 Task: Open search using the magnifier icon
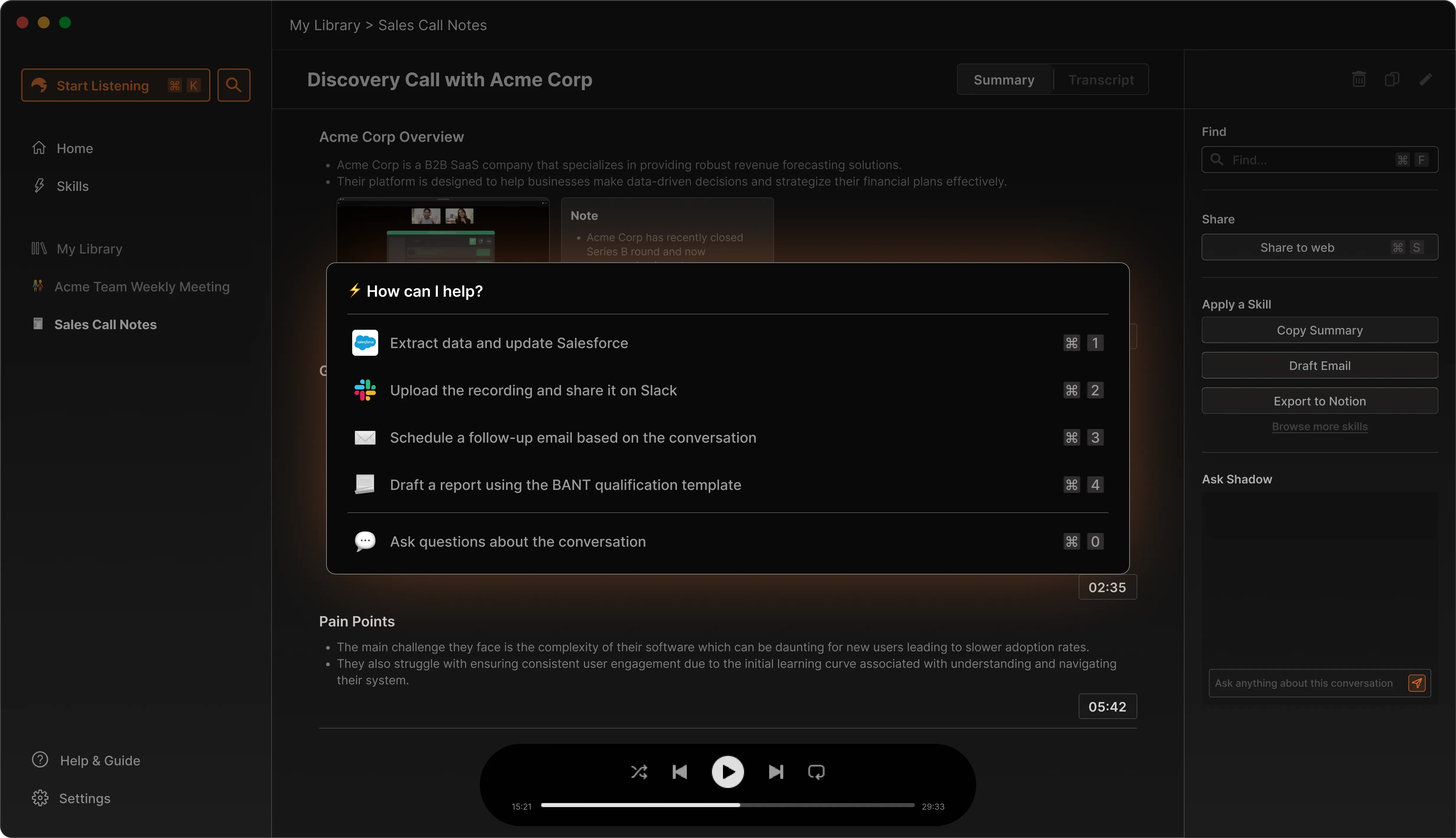234,85
